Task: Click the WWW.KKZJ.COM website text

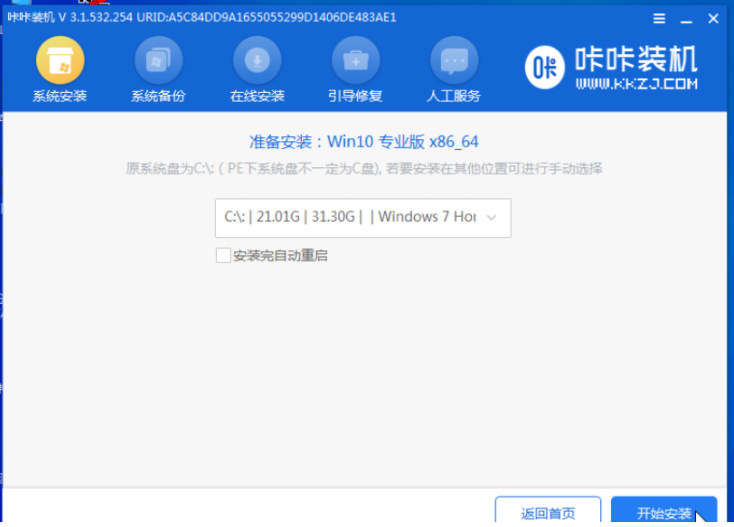Action: click(x=636, y=85)
